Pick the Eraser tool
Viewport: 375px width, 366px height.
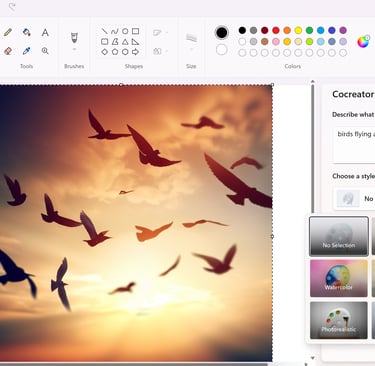tap(8, 51)
